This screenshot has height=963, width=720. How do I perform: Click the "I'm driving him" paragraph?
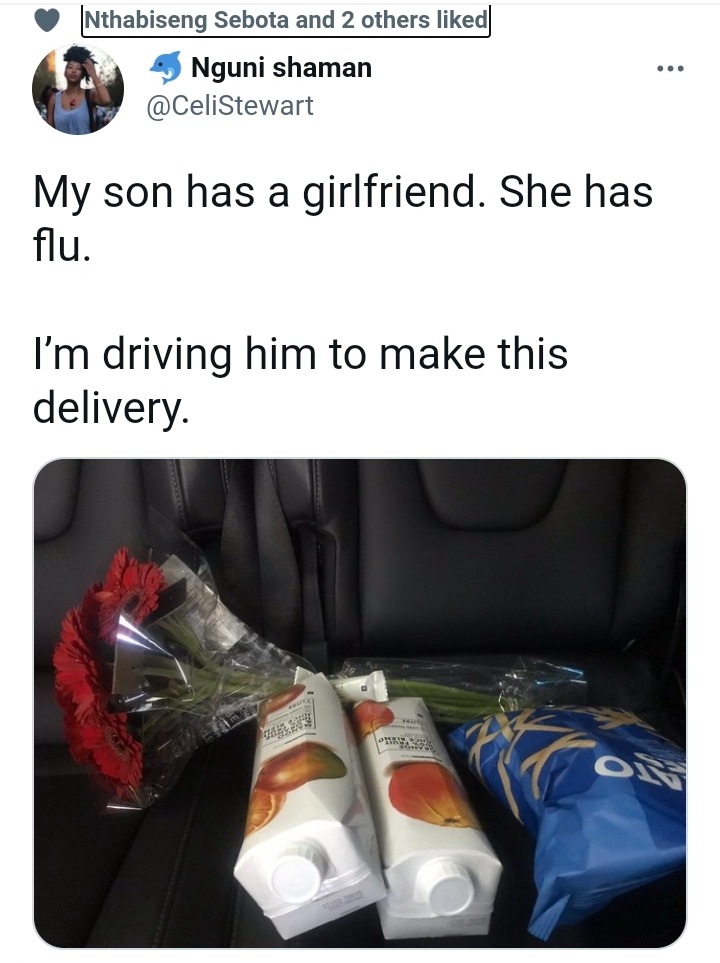tap(300, 381)
